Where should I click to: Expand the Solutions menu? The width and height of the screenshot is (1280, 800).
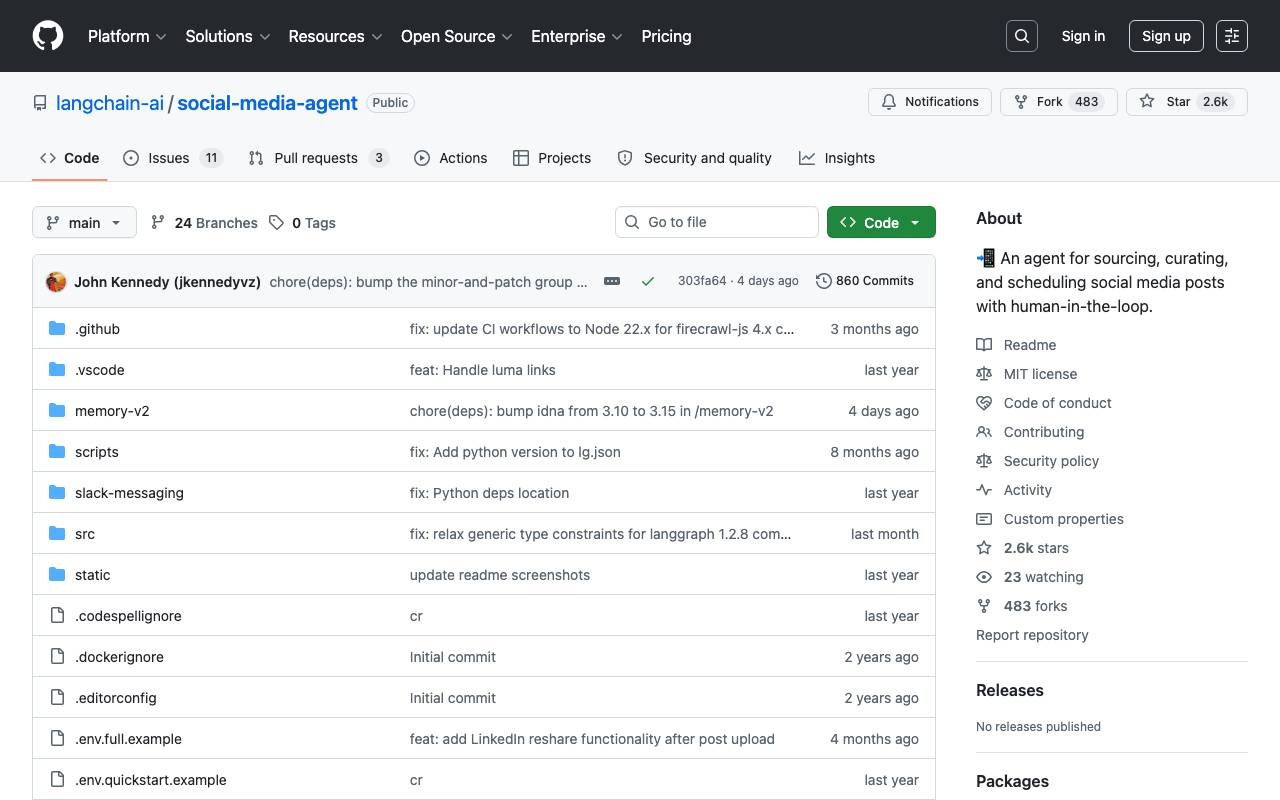click(x=228, y=36)
